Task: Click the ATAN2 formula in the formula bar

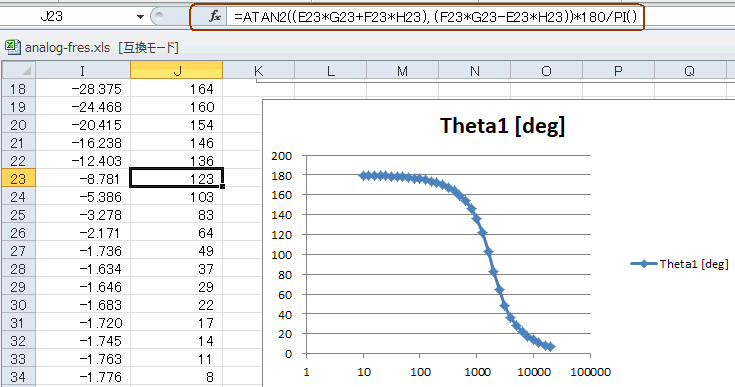Action: click(435, 17)
